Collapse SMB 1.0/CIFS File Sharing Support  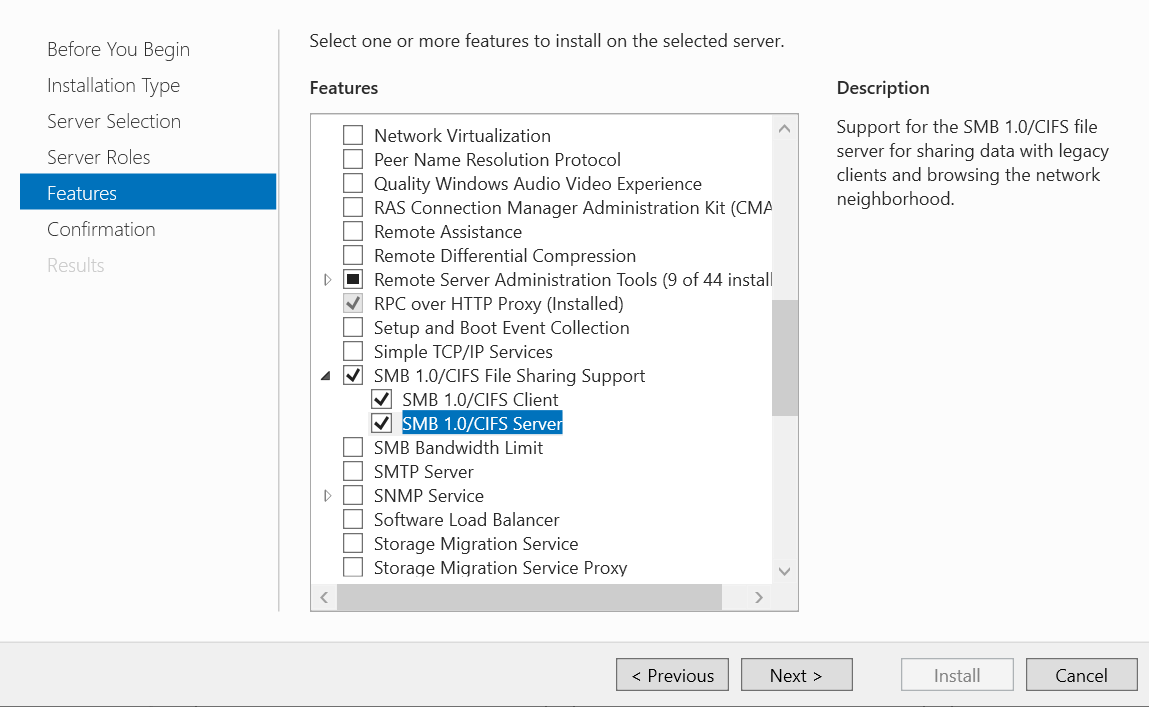(x=325, y=375)
